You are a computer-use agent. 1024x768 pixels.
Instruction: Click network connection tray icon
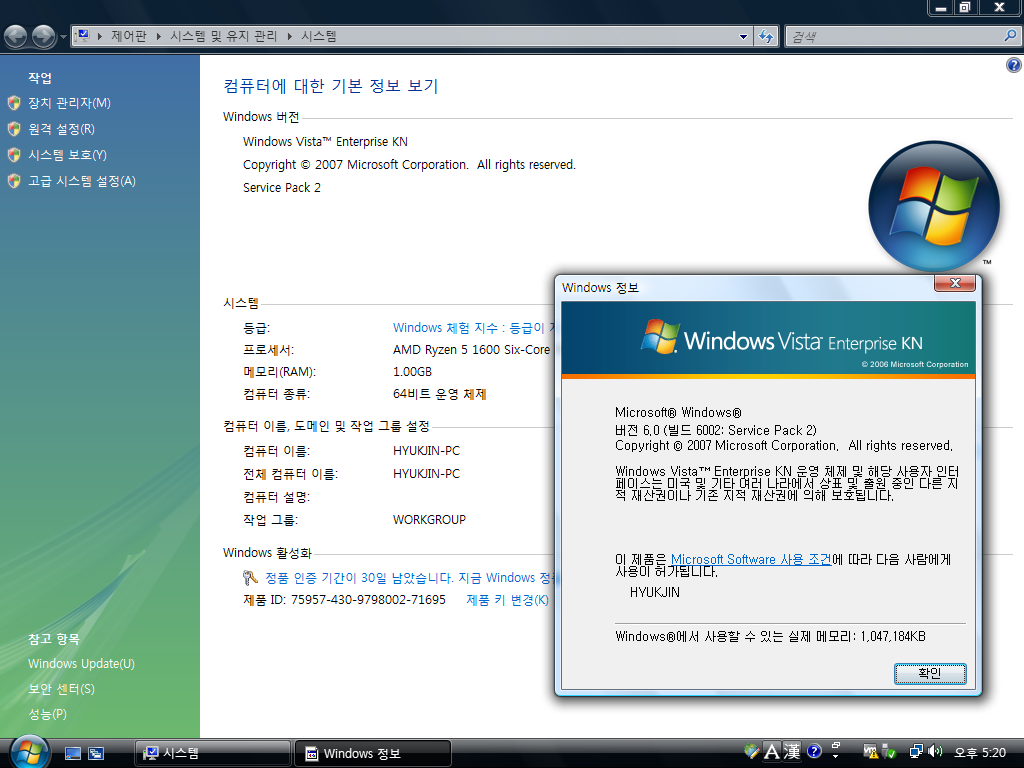pyautogui.click(x=917, y=752)
